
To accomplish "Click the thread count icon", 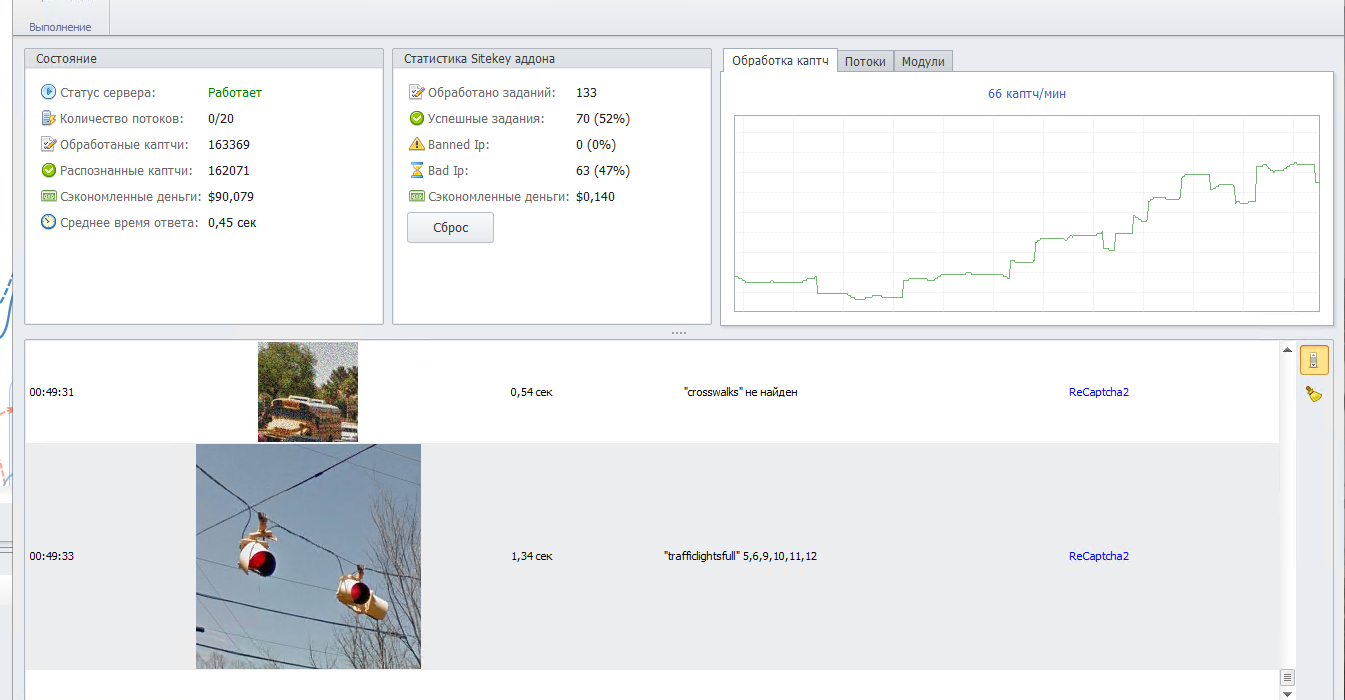I will [x=48, y=118].
